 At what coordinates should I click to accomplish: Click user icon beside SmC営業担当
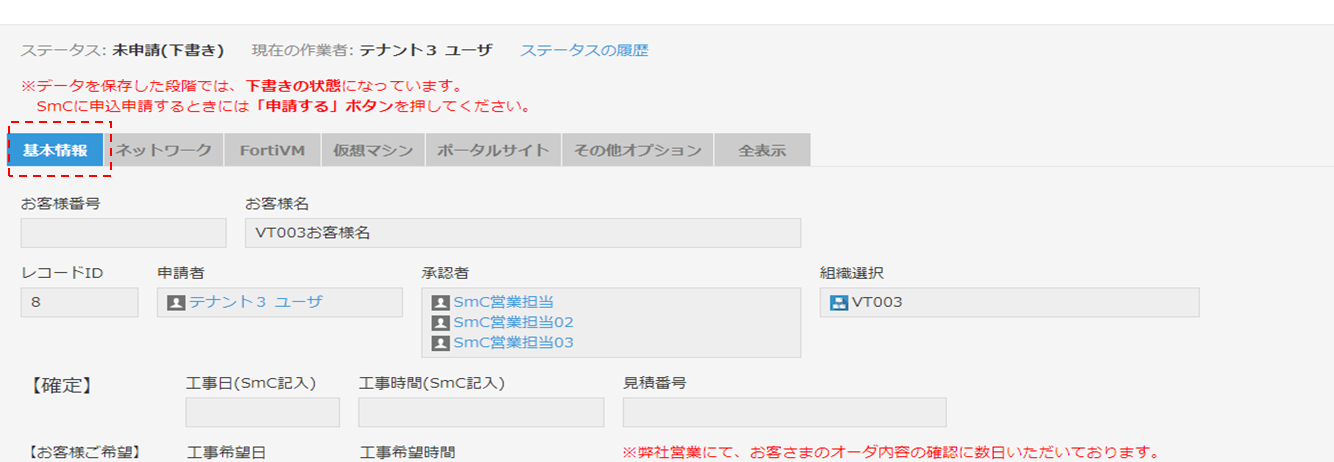[x=440, y=302]
